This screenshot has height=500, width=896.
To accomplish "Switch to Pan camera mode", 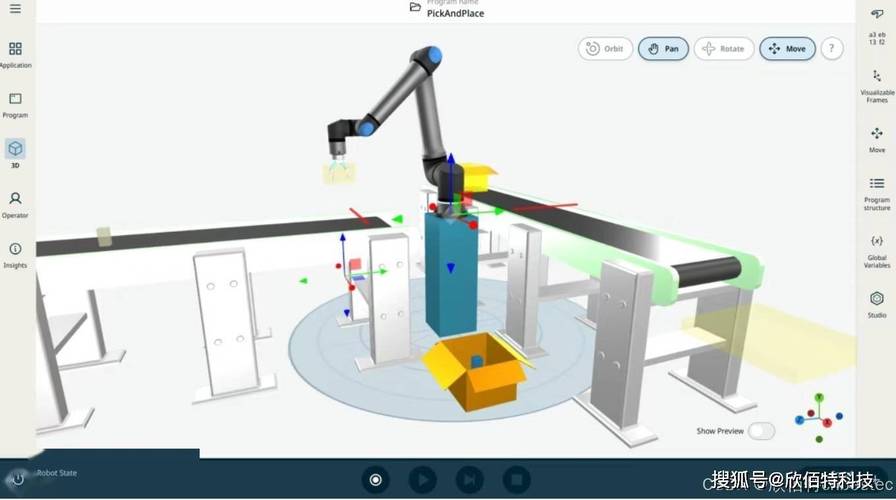I will click(663, 49).
